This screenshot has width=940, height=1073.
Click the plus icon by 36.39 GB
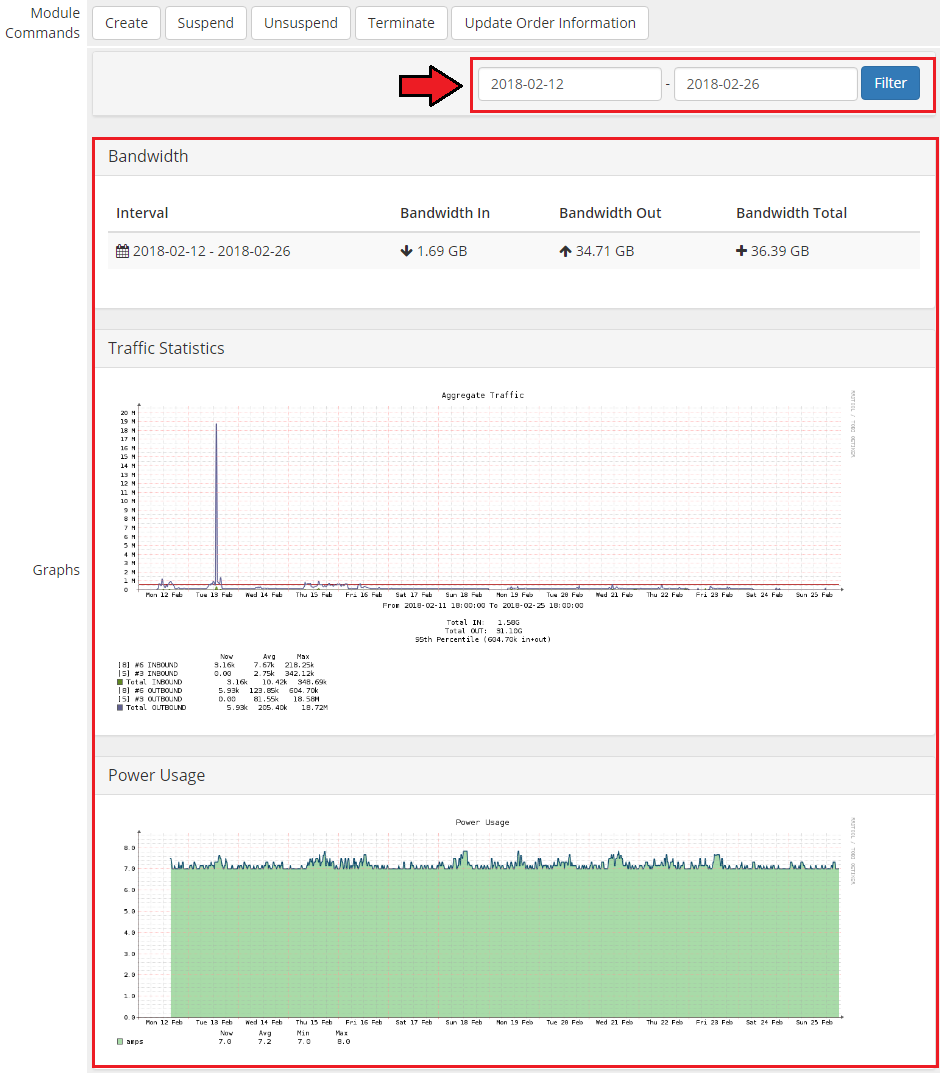(x=741, y=251)
